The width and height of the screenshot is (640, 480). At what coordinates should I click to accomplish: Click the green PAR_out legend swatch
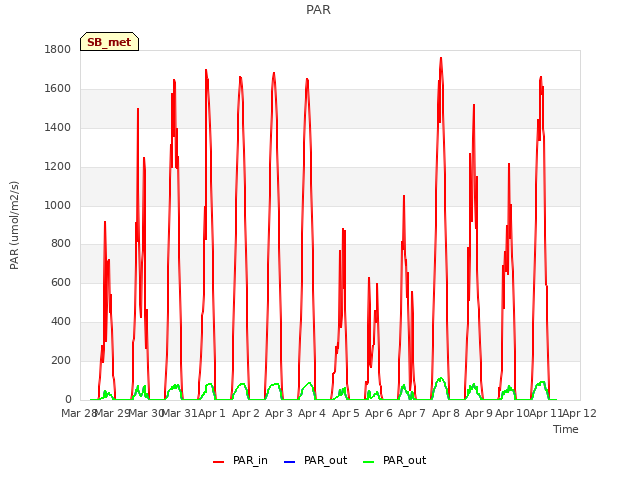(x=369, y=462)
